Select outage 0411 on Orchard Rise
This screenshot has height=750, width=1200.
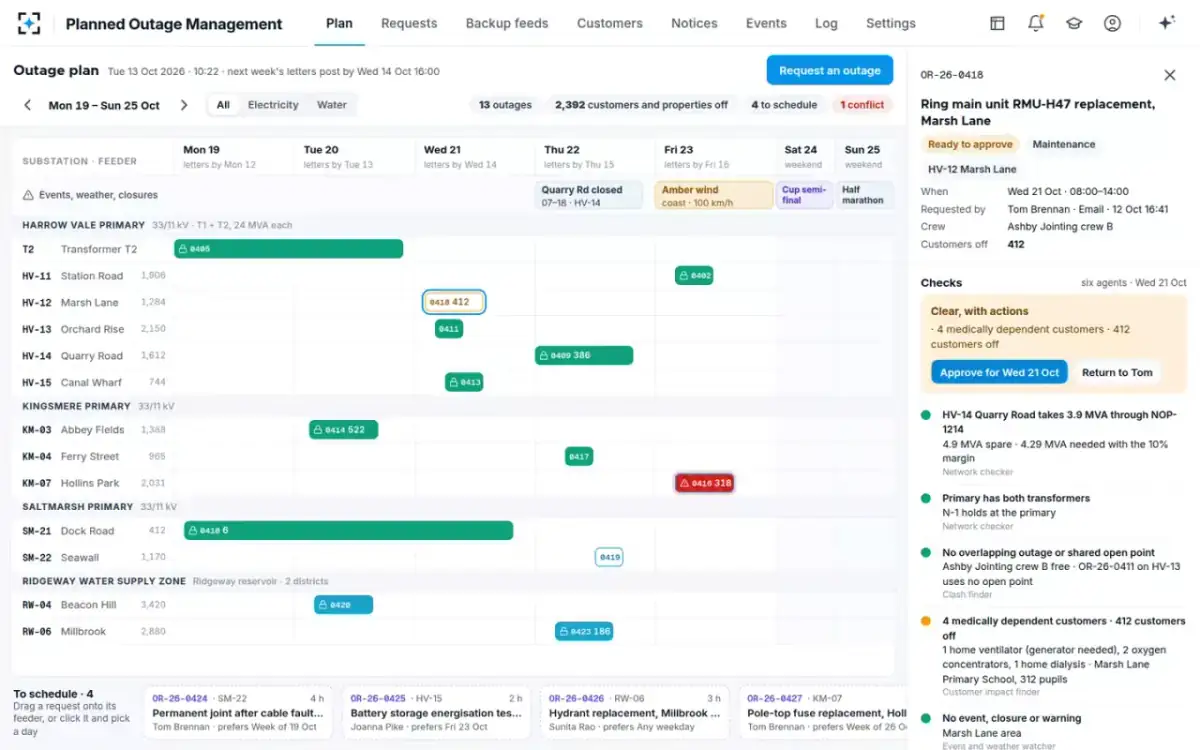coord(449,328)
